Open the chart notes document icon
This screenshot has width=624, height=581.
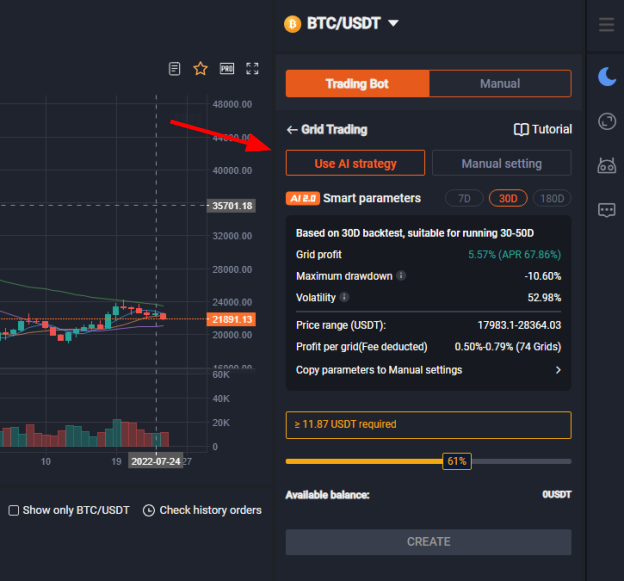point(175,69)
